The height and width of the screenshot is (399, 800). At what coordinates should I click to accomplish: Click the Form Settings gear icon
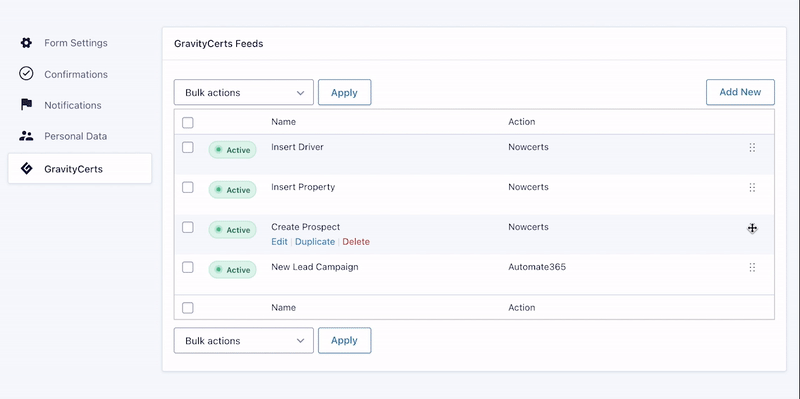point(26,43)
